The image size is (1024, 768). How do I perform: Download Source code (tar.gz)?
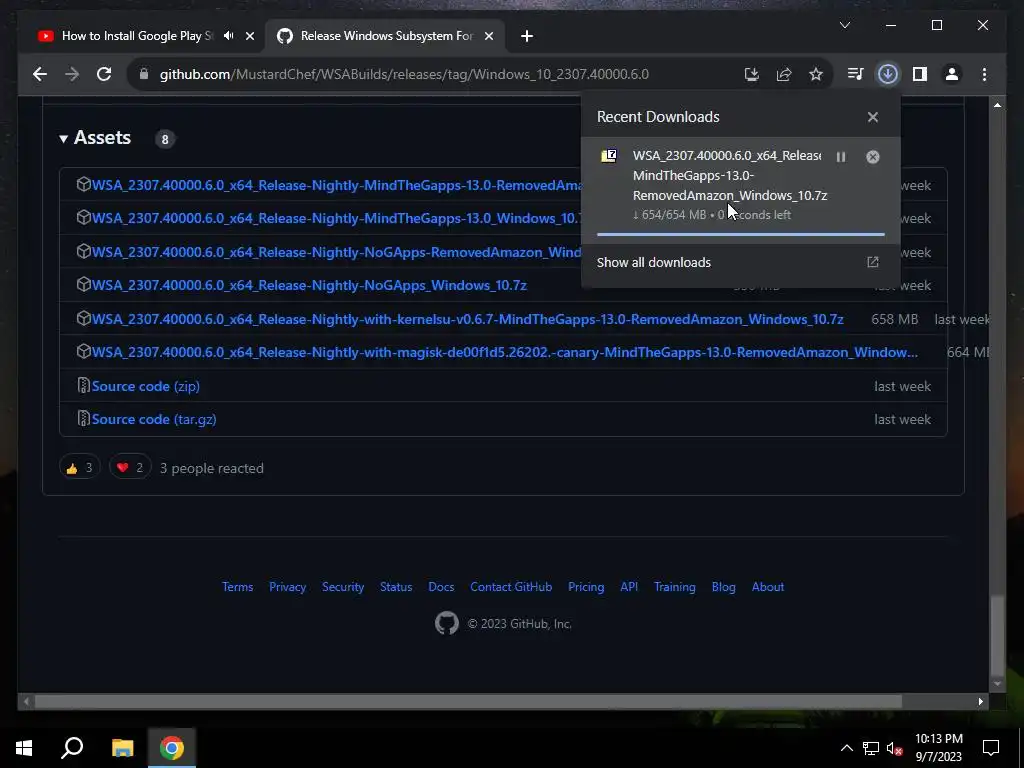coord(154,419)
